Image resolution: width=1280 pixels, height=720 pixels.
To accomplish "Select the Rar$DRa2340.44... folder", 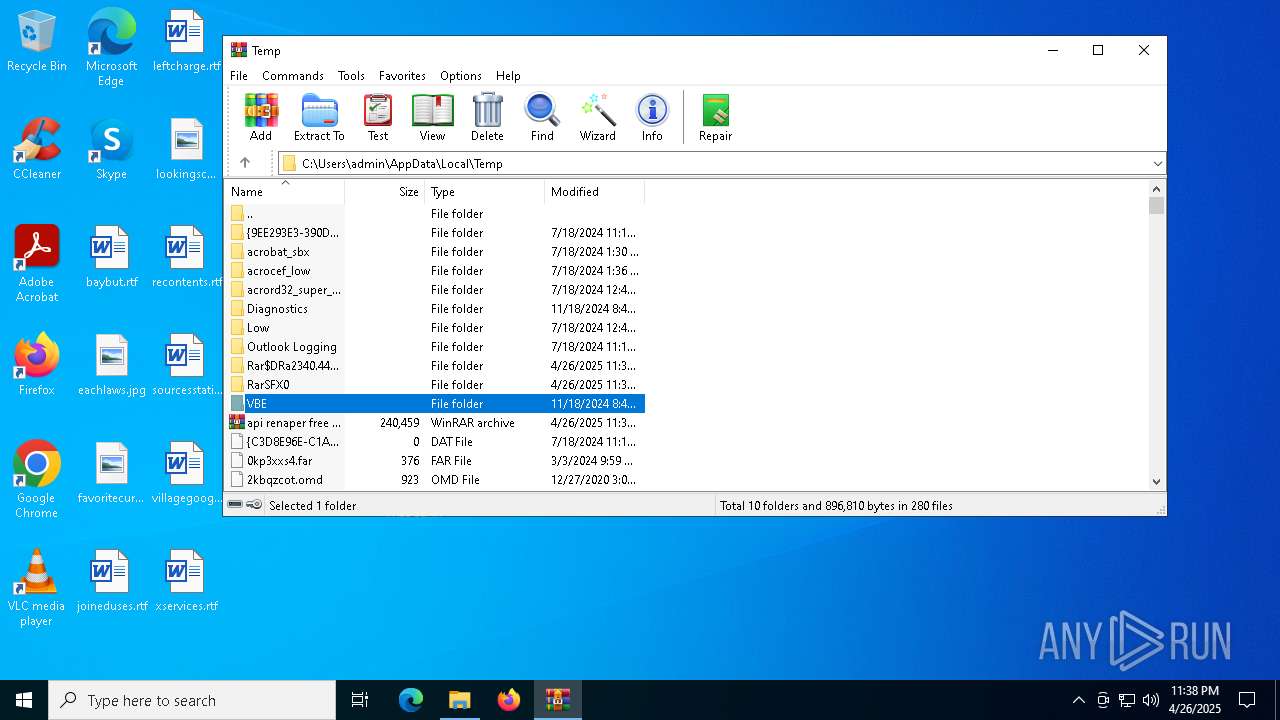I will 436,366.
